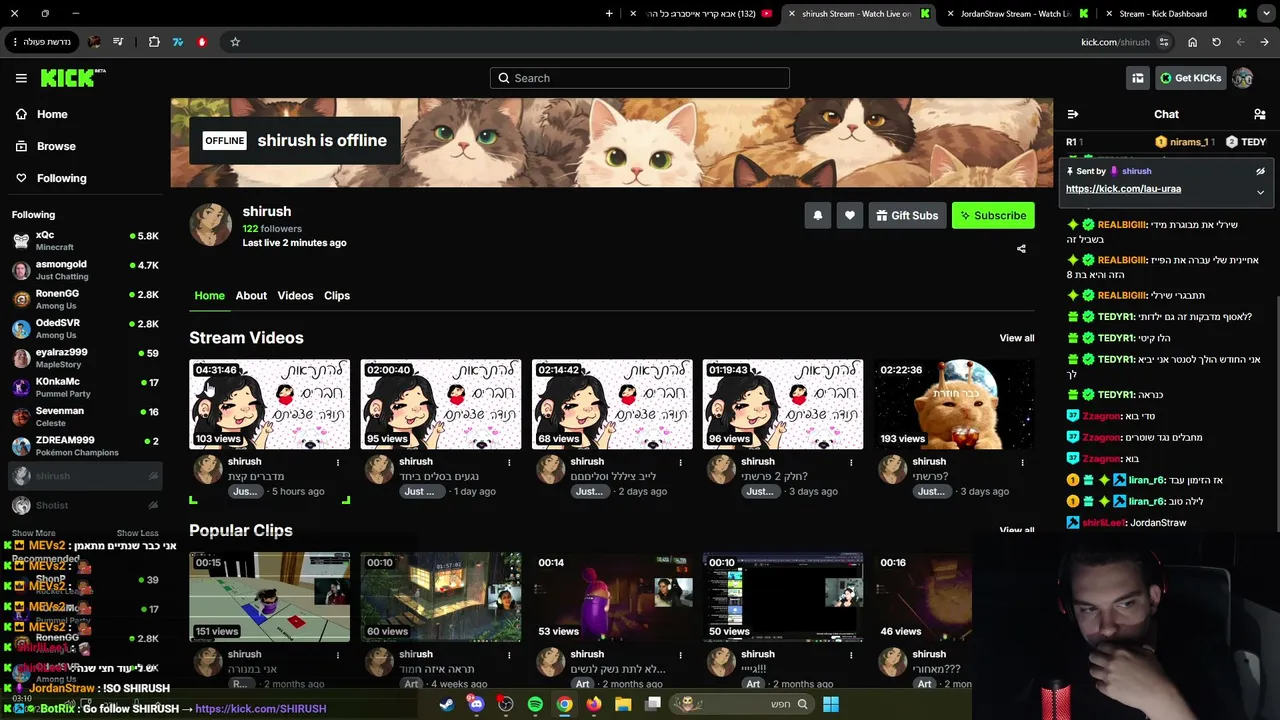Open asmongold channel in Following list
1280x720 pixels.
click(86, 270)
